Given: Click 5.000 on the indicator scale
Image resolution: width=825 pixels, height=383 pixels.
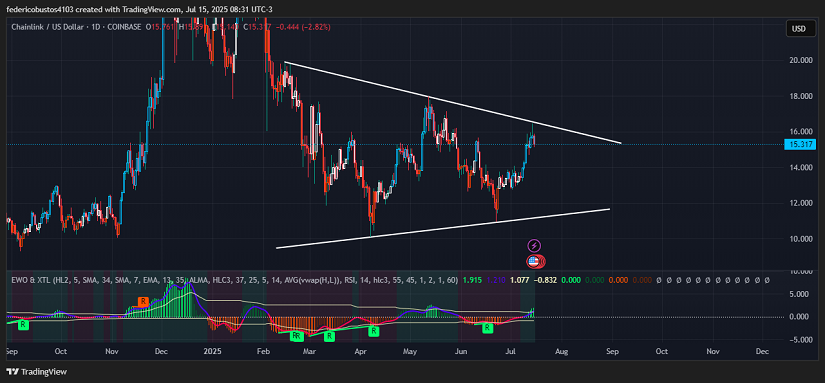Looking at the screenshot, I should coord(799,294).
